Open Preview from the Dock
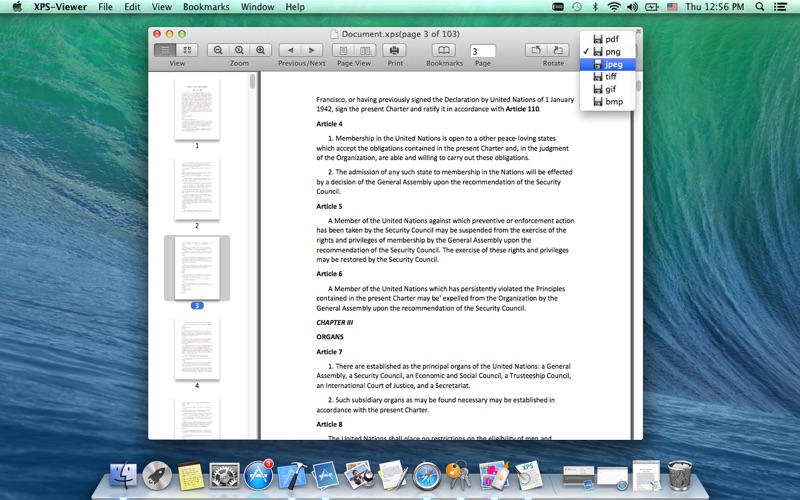 pyautogui.click(x=359, y=474)
